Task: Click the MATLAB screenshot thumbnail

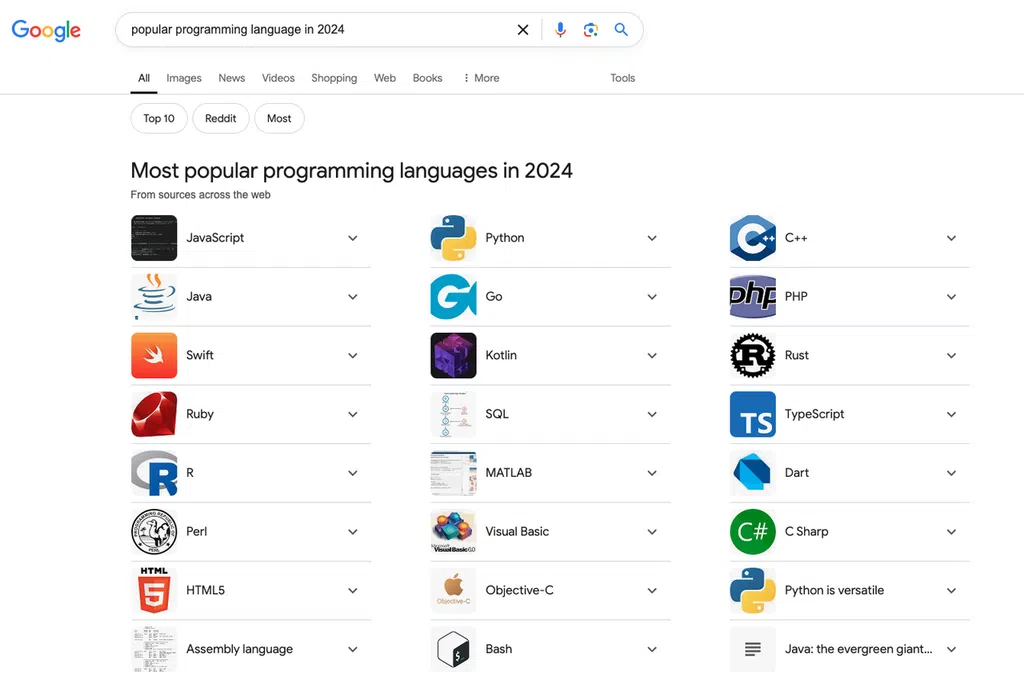Action: 453,473
